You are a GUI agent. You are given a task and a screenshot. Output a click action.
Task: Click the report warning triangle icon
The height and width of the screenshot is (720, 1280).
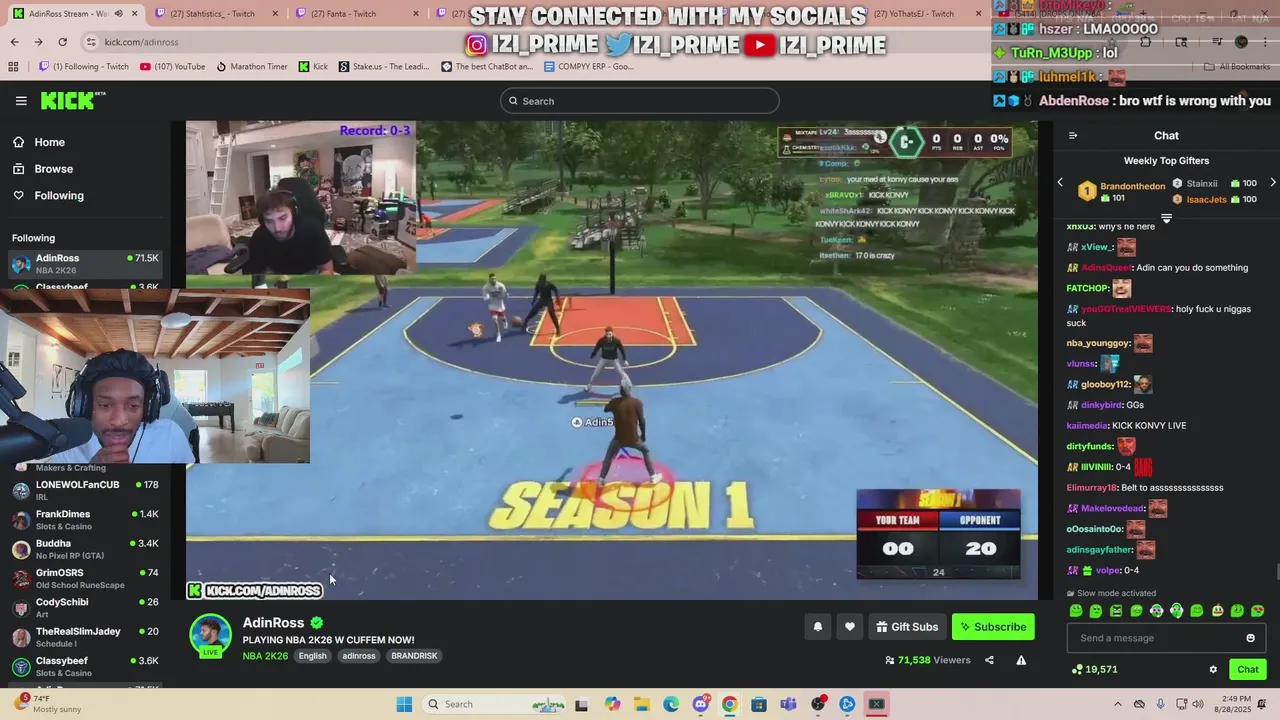pyautogui.click(x=1021, y=660)
